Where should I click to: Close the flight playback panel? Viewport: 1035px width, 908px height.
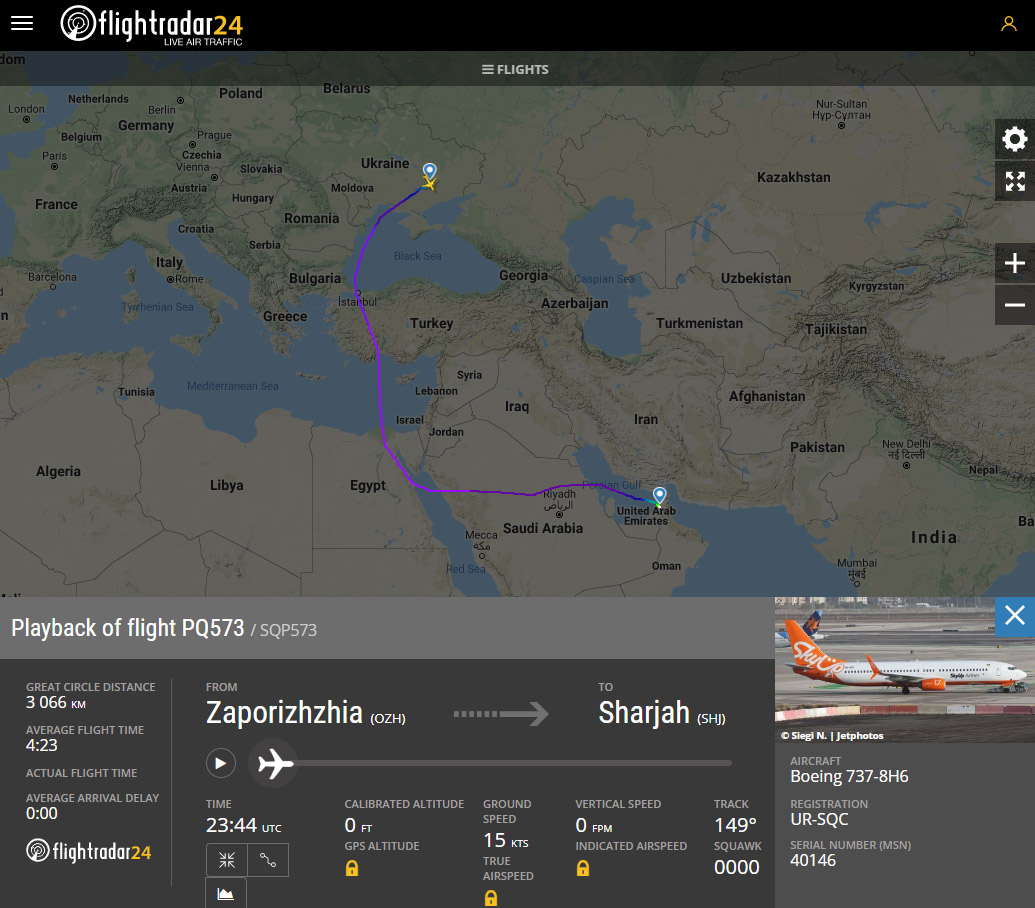click(x=1015, y=616)
